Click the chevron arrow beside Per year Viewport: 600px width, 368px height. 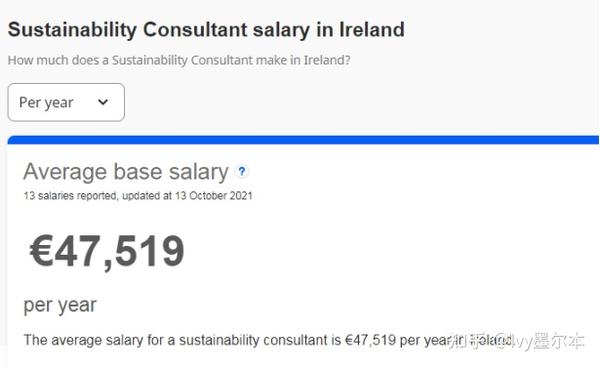coord(103,102)
